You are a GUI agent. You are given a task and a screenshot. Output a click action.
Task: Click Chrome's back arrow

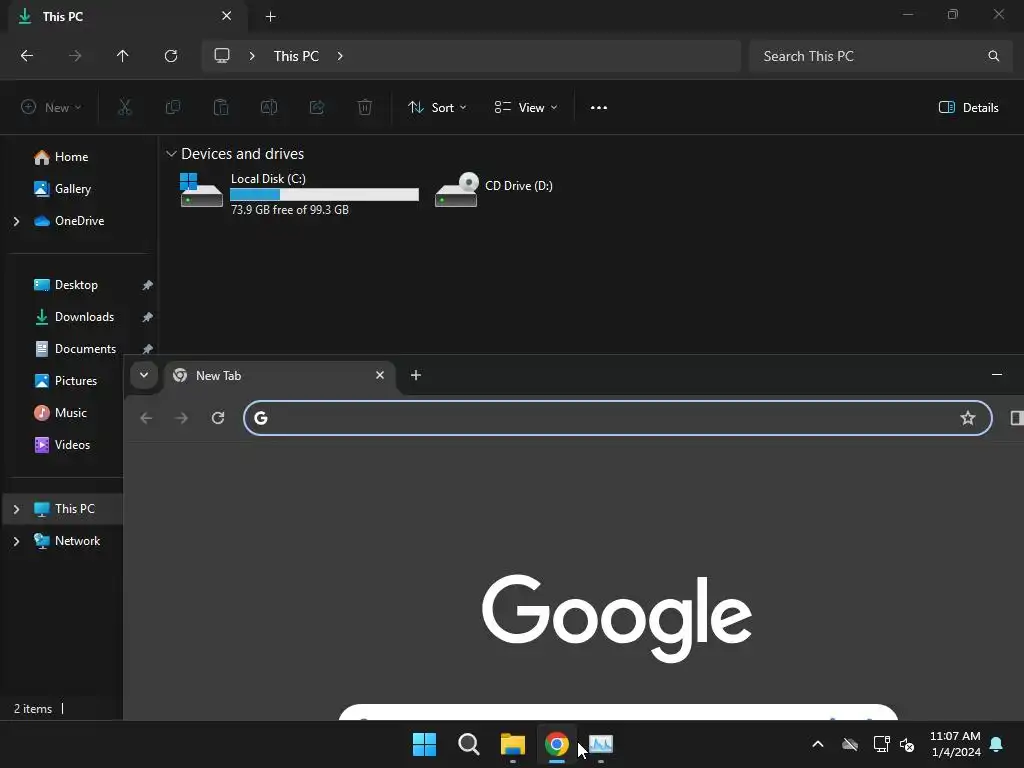[x=146, y=418]
